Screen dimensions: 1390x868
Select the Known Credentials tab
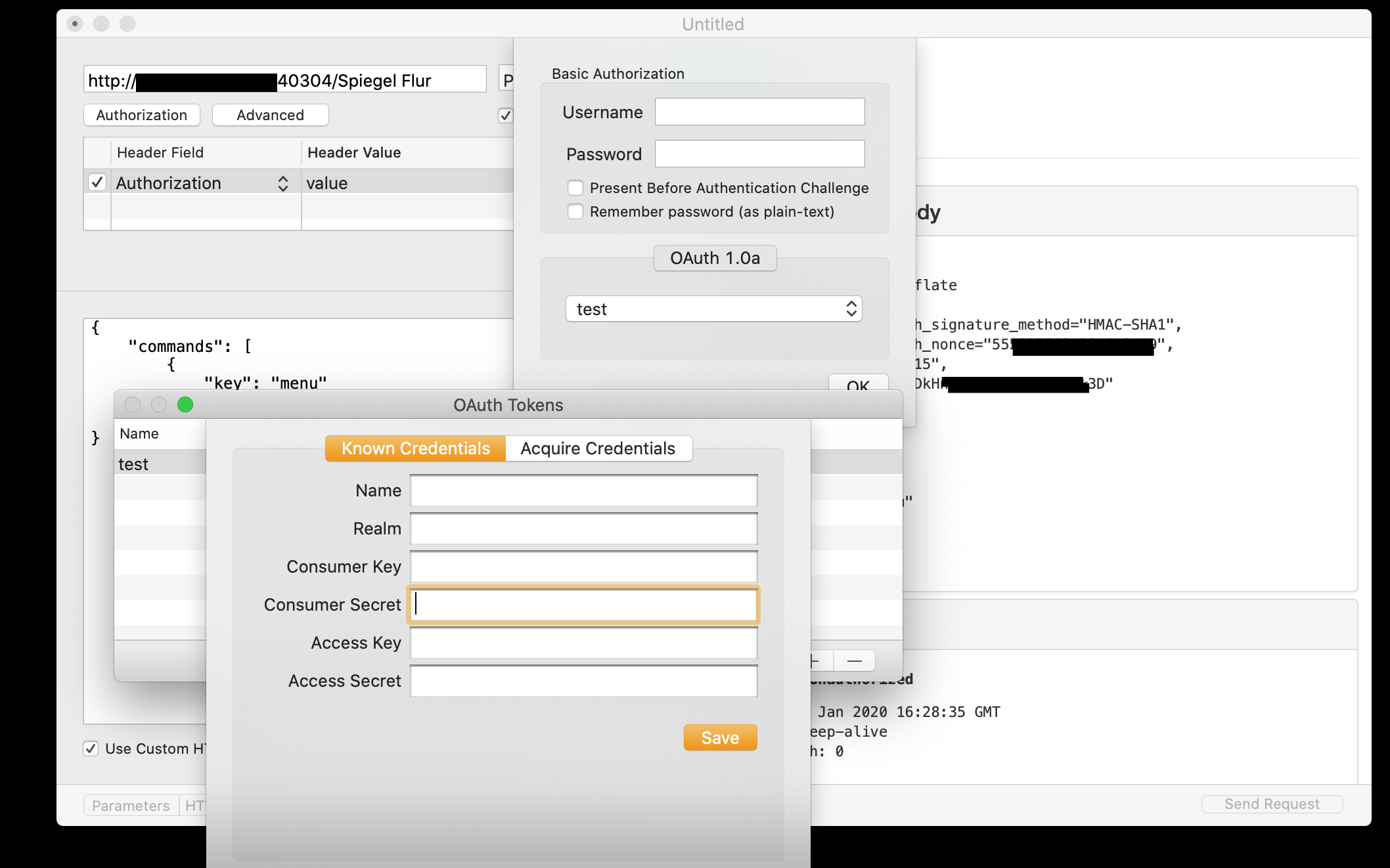416,448
